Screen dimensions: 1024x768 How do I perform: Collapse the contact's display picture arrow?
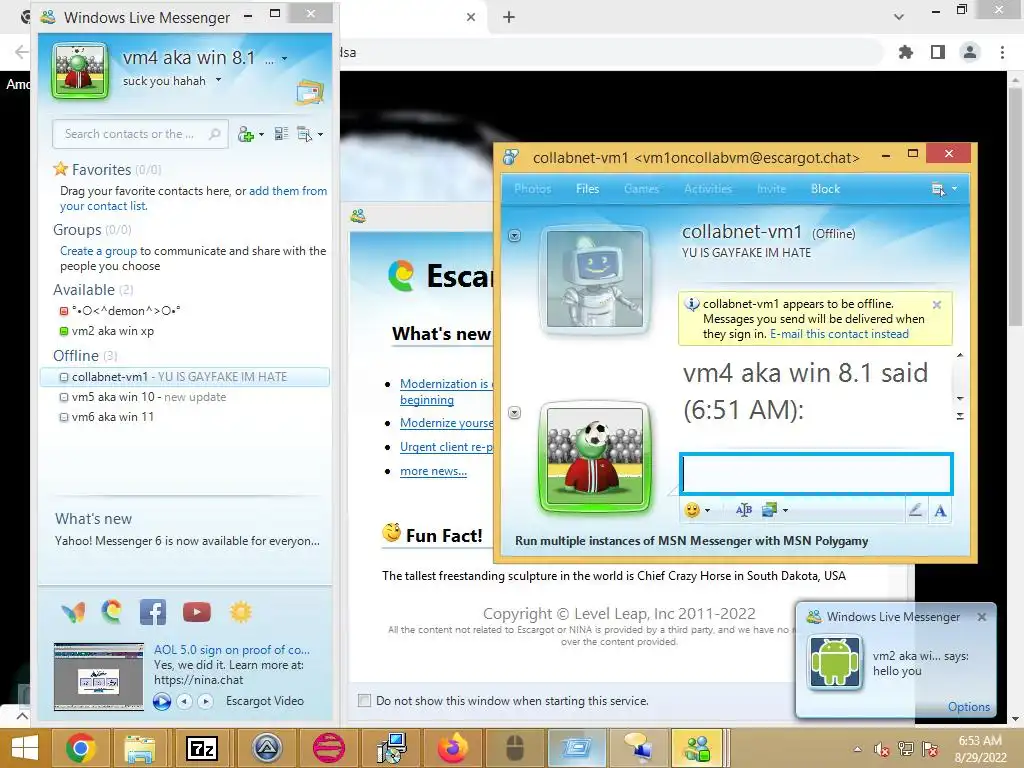click(515, 236)
